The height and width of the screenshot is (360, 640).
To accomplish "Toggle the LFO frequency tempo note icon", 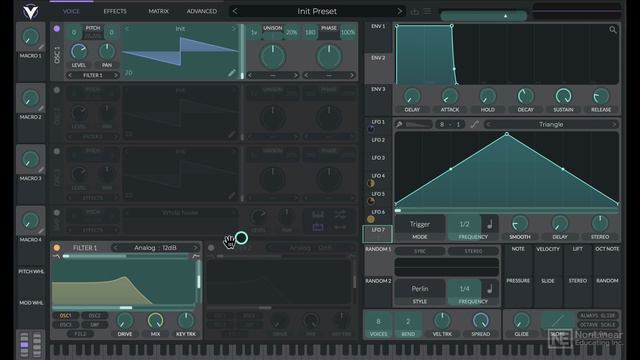I will (490, 224).
